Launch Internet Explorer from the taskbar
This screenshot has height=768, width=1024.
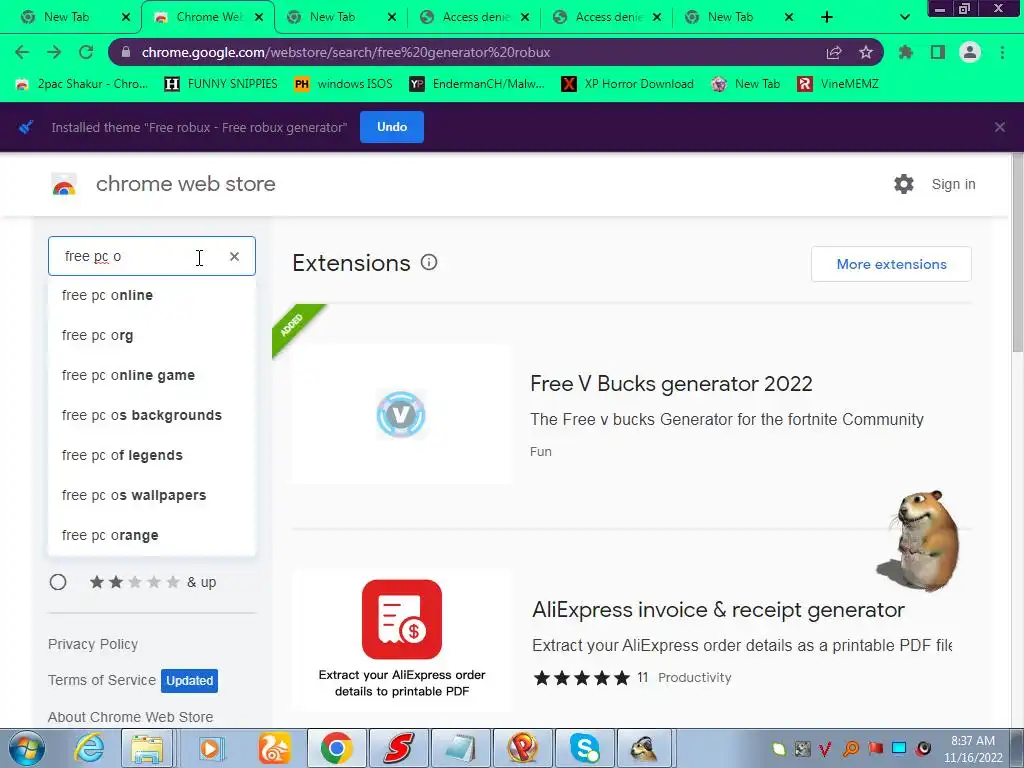[x=89, y=748]
